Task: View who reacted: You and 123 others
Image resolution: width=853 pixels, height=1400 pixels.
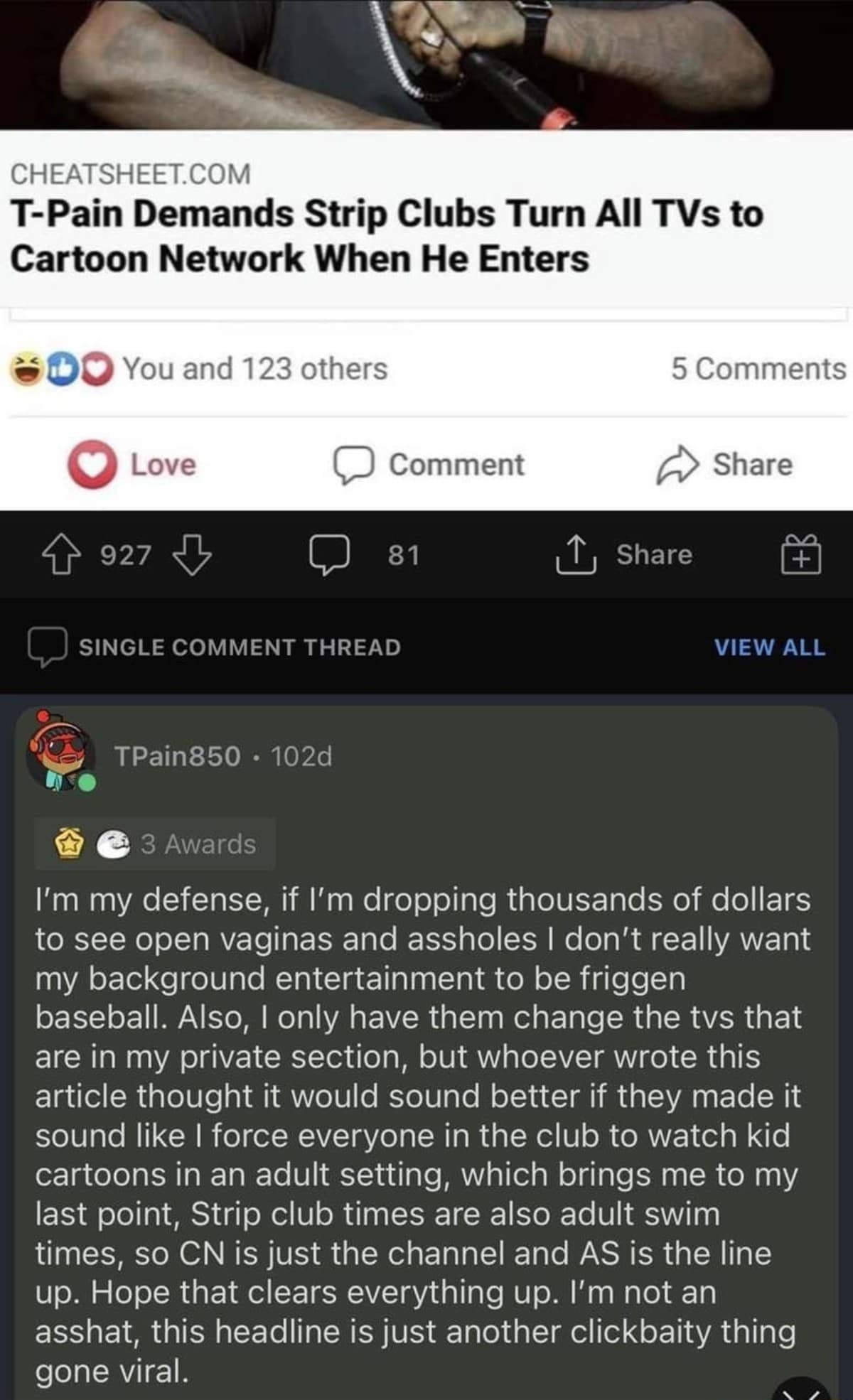Action: coord(255,369)
